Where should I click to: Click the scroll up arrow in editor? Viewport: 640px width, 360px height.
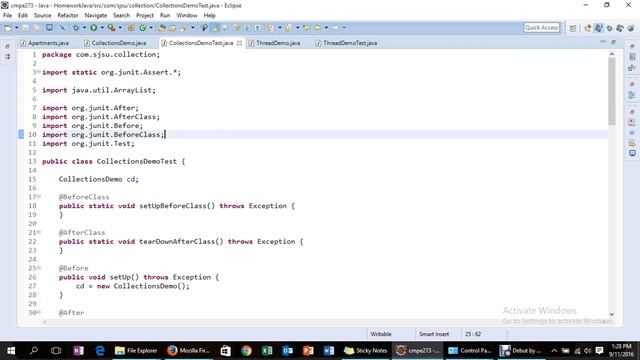pyautogui.click(x=611, y=54)
